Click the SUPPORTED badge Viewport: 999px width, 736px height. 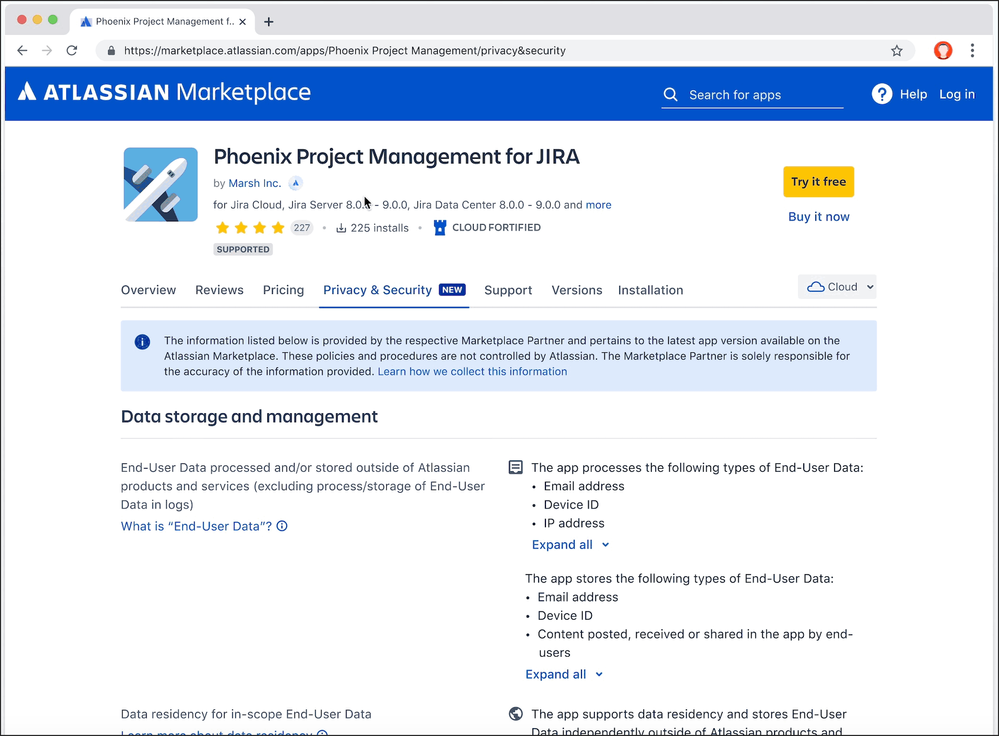click(x=243, y=250)
